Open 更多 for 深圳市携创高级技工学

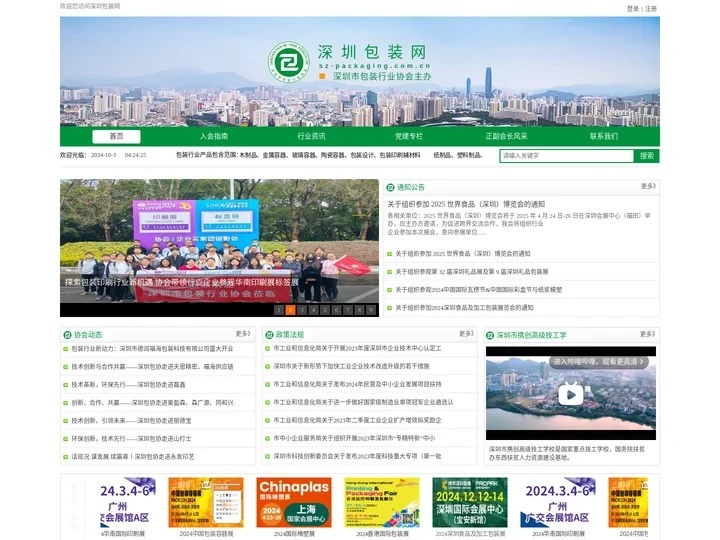tap(647, 334)
